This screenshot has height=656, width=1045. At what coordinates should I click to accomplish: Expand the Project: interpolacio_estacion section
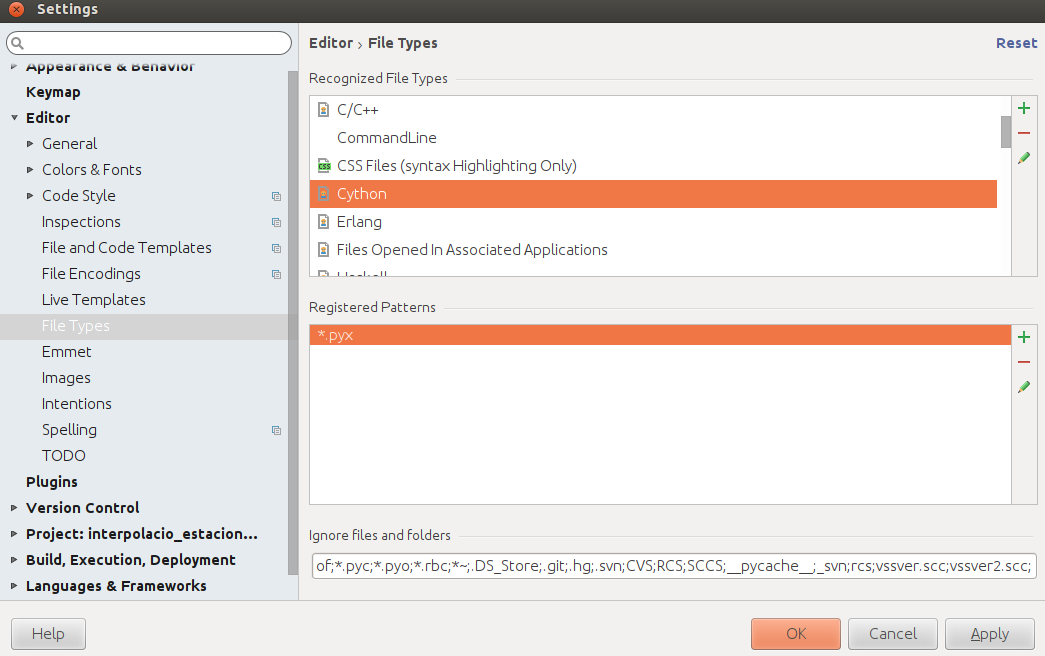(14, 533)
